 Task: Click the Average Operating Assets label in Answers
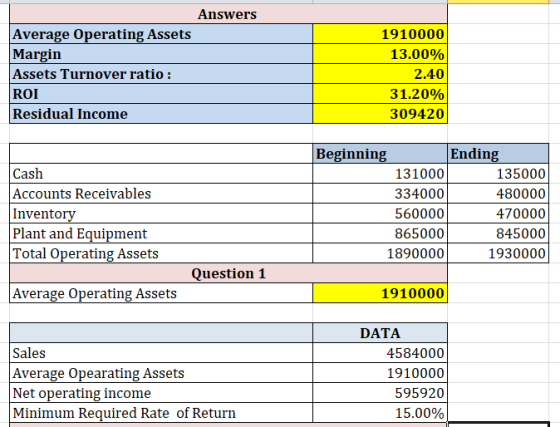click(x=161, y=34)
